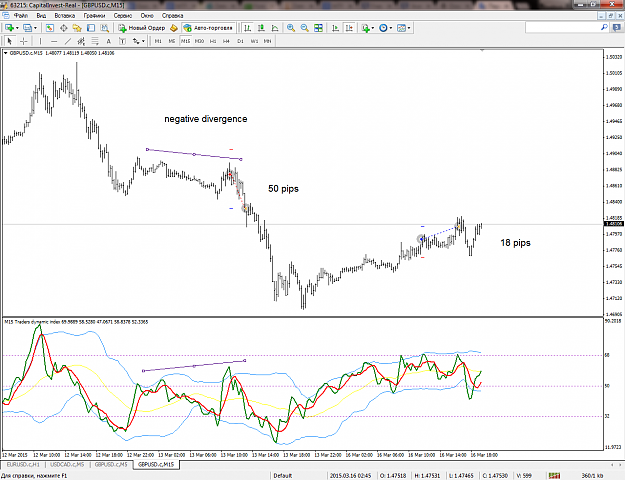Switch to EURUSD.c,H1 chart tab
Image resolution: width=625 pixels, height=480 pixels.
tap(23, 465)
